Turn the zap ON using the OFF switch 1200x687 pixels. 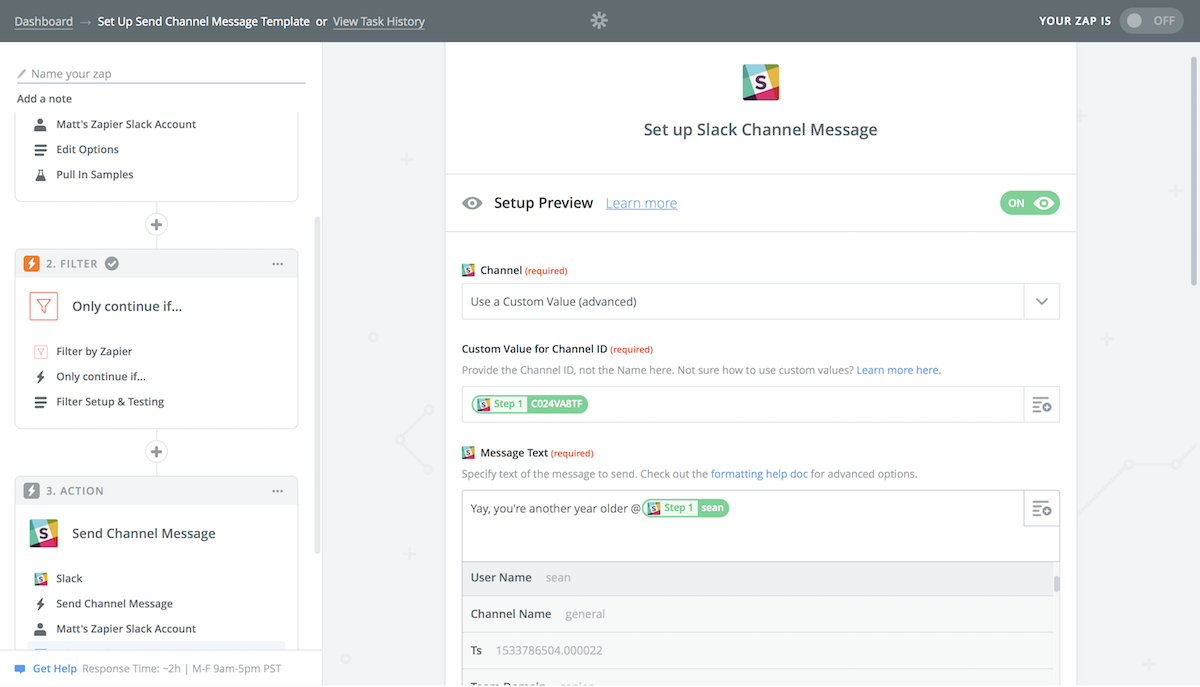click(x=1151, y=19)
